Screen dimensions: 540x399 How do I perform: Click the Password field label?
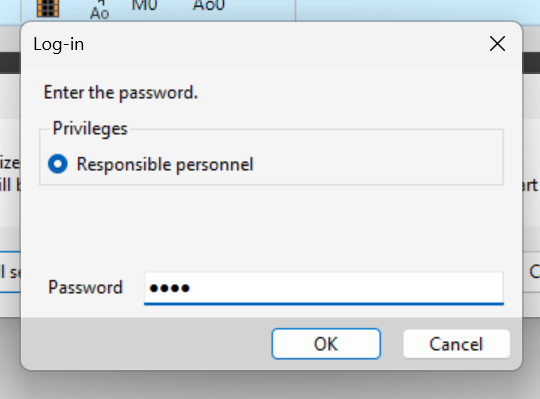pyautogui.click(x=85, y=287)
